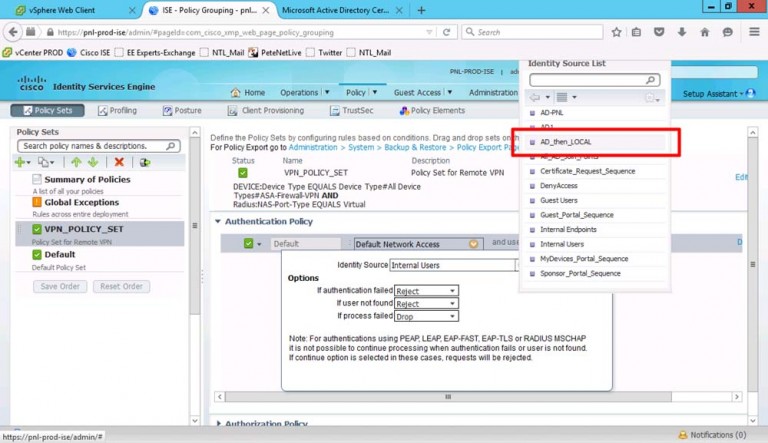Open the 'If user not found' dropdown
The image size is (768, 443).
426,303
